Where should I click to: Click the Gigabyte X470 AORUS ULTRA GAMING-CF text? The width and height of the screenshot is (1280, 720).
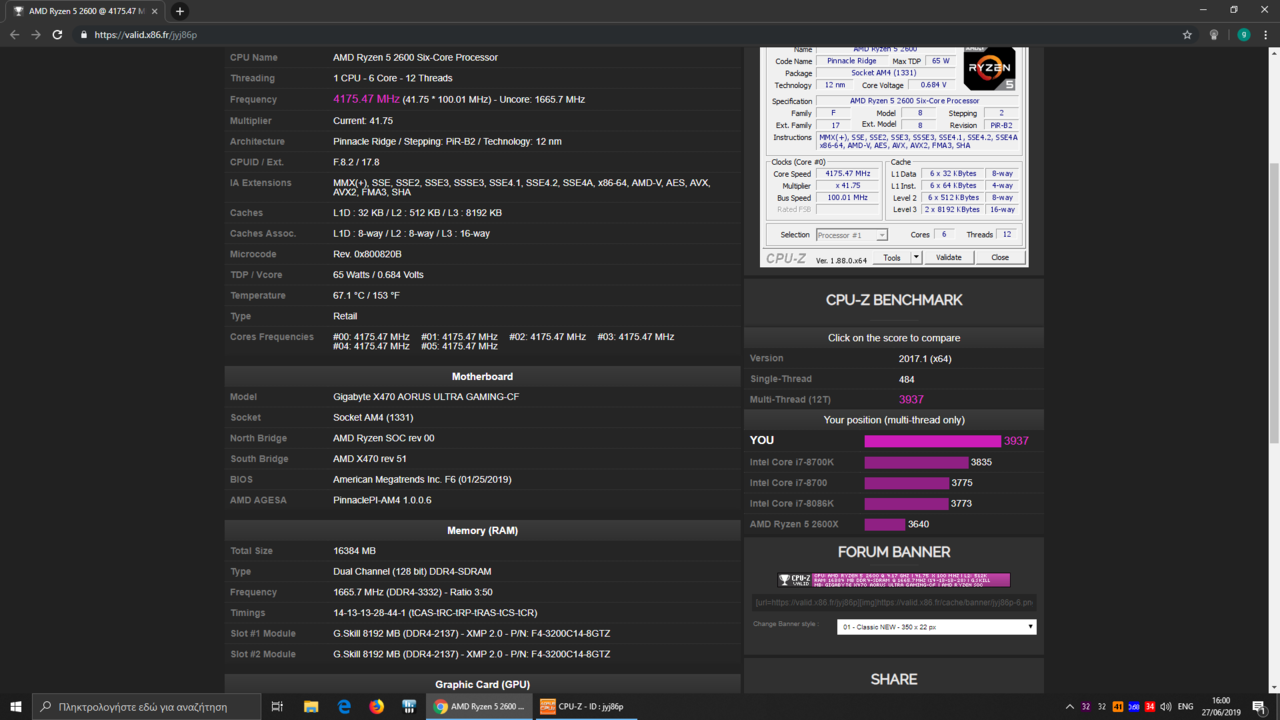pos(426,397)
